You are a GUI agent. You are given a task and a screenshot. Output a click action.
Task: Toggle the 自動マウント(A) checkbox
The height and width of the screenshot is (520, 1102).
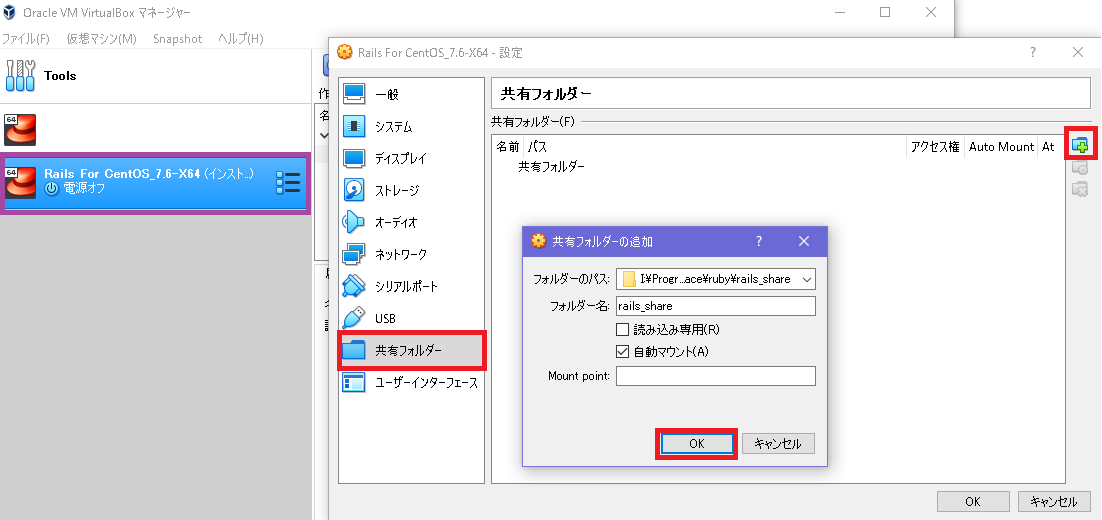[622, 351]
